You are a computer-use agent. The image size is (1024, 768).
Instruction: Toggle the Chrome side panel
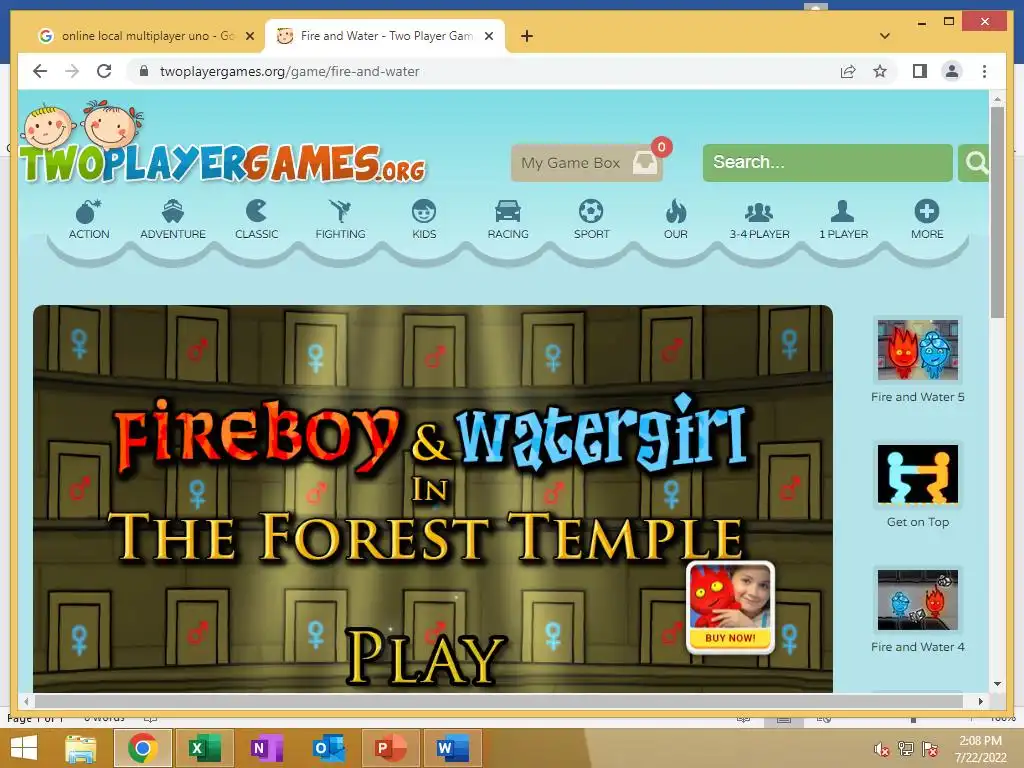(920, 71)
